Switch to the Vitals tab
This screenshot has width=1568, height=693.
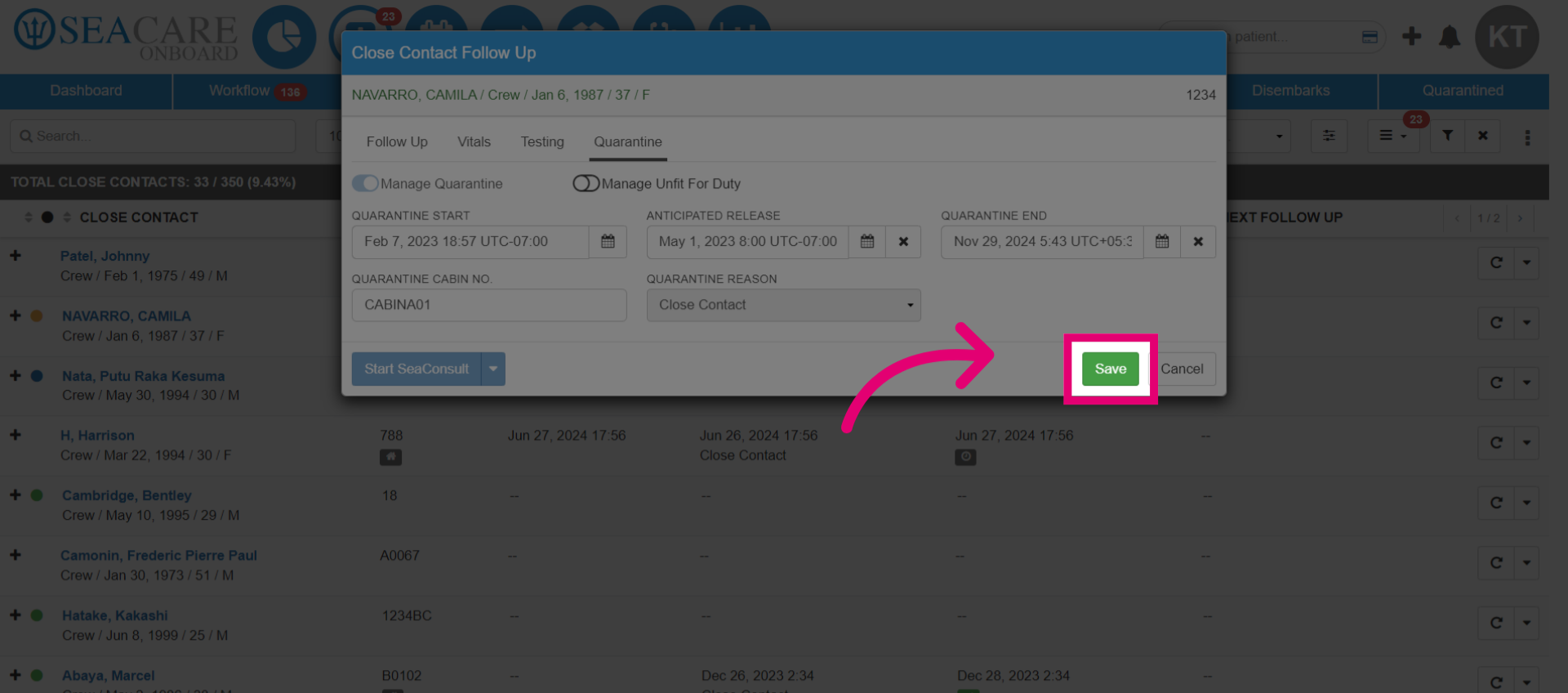474,141
